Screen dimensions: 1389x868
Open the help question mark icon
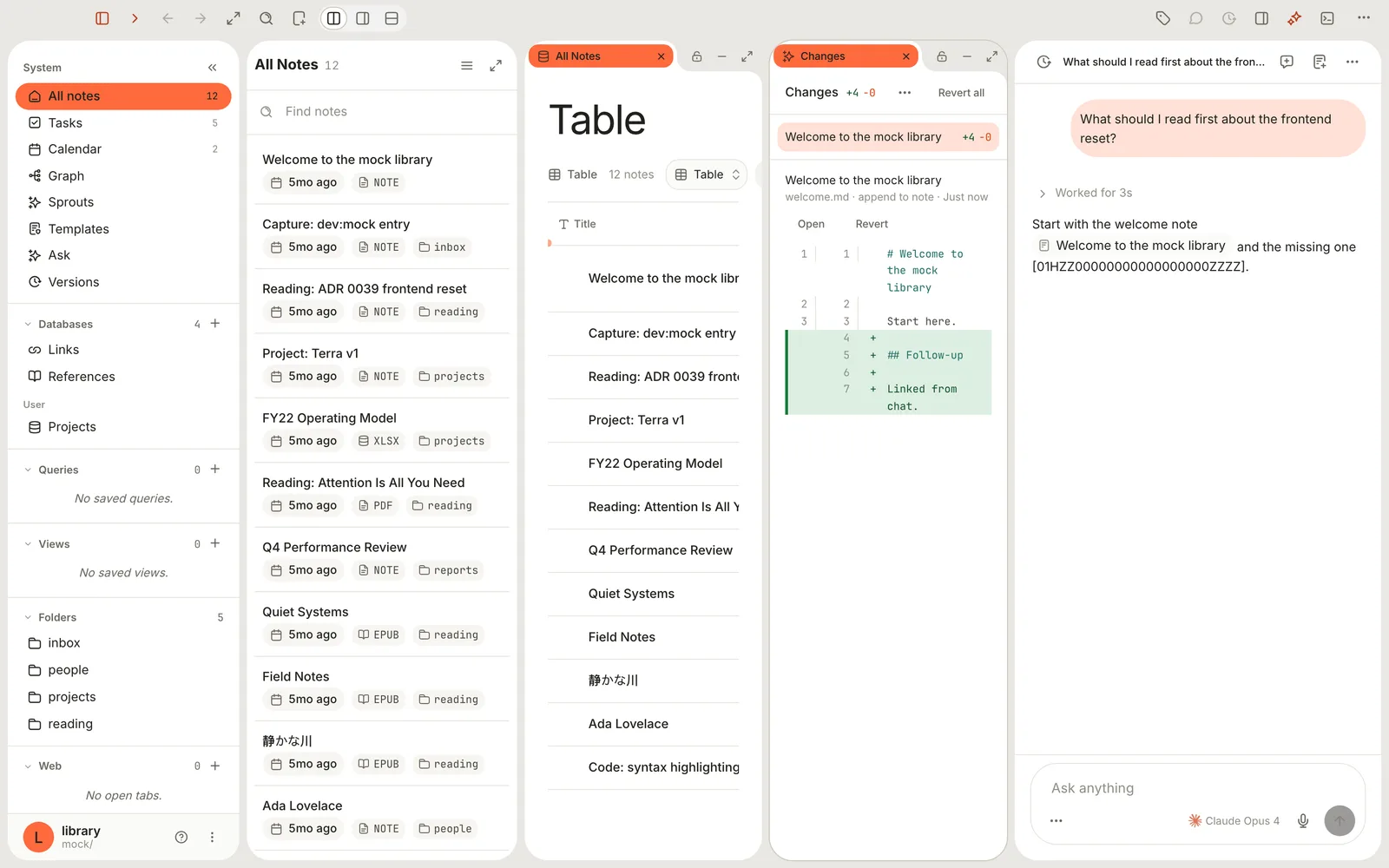point(181,838)
